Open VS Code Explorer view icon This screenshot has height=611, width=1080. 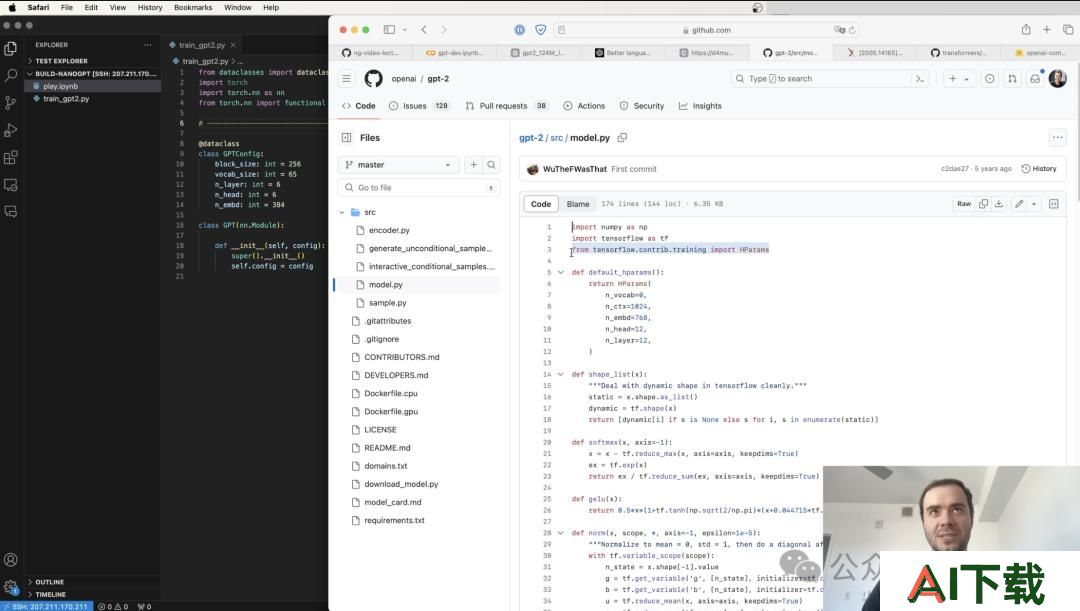[x=10, y=48]
